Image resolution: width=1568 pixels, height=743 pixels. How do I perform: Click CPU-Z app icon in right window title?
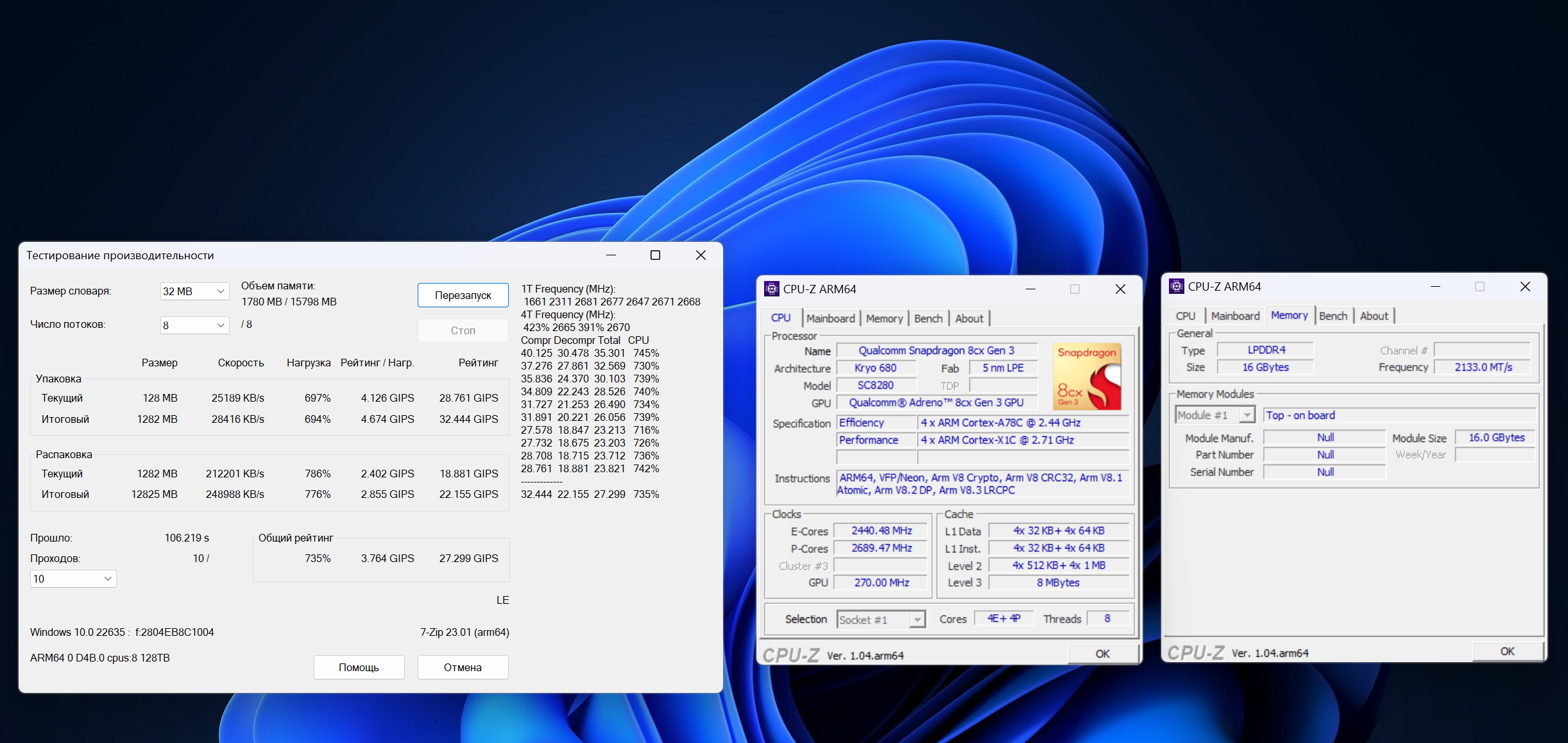pos(1176,286)
